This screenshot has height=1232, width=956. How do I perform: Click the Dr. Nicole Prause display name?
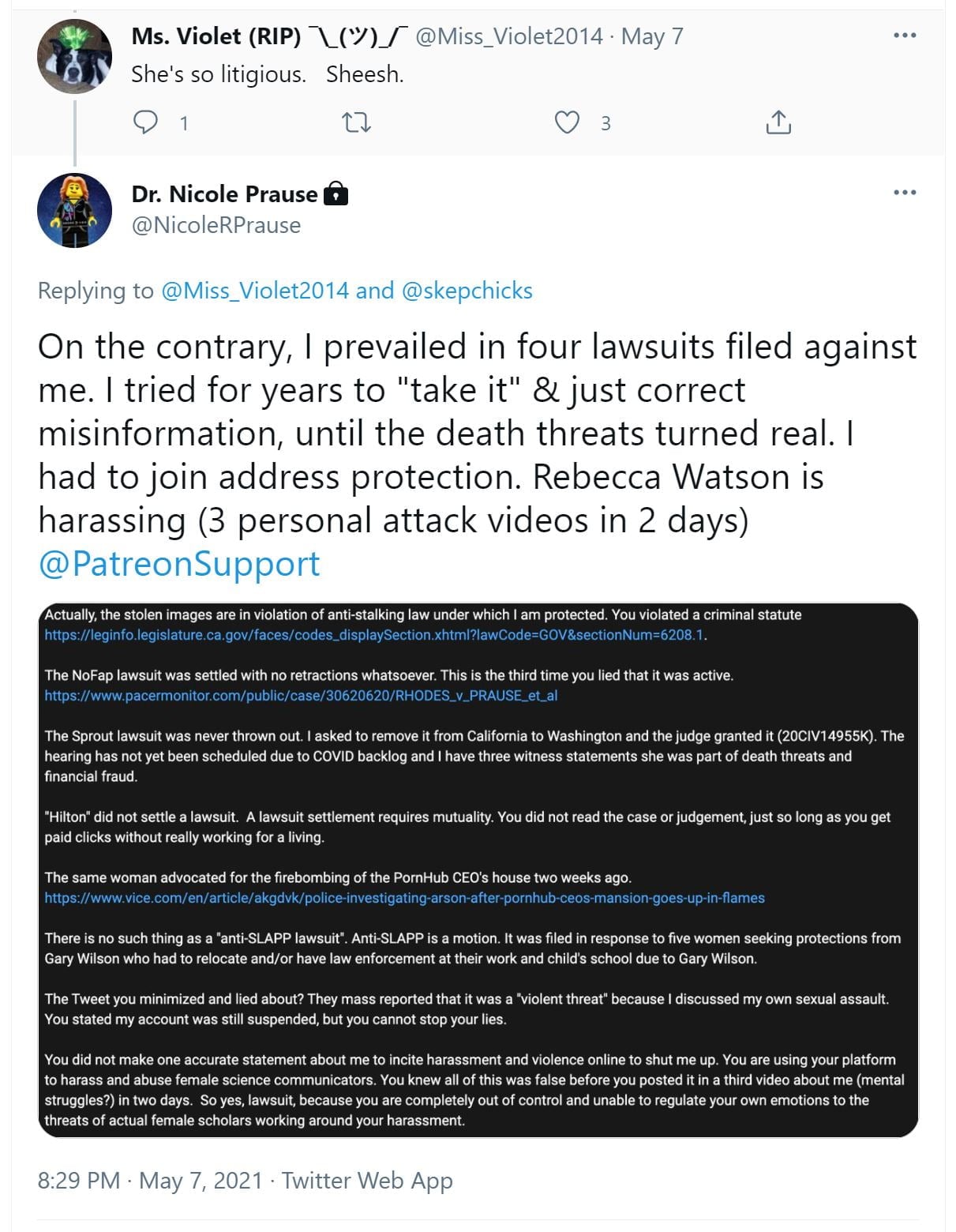pyautogui.click(x=224, y=193)
